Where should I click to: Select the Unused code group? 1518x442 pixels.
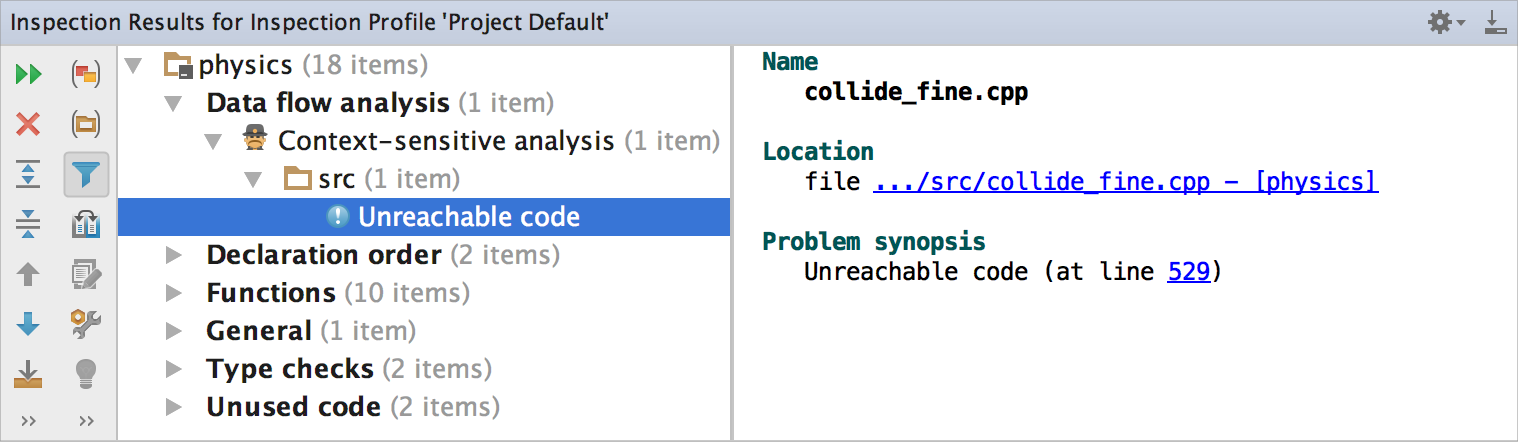(x=293, y=407)
